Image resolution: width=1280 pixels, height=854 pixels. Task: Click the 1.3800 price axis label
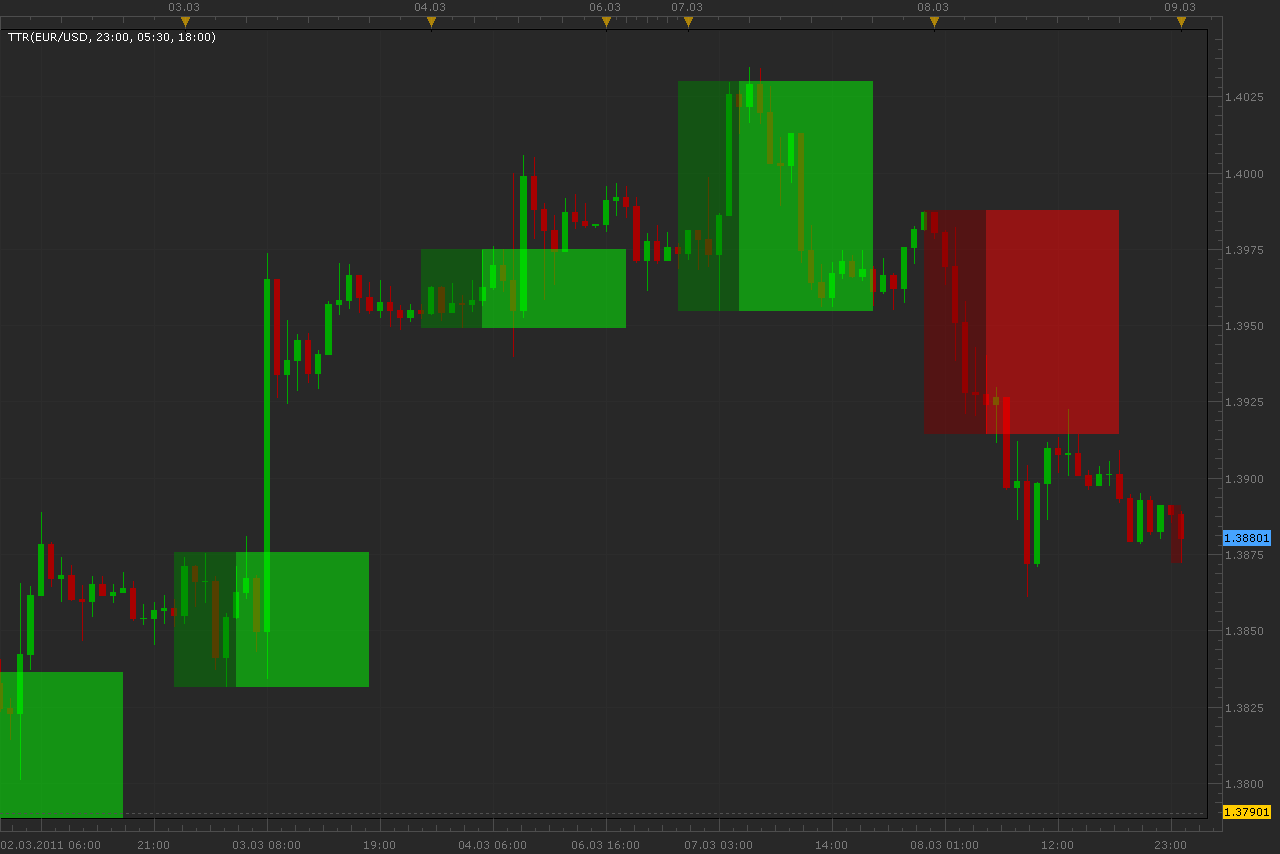coord(1245,784)
